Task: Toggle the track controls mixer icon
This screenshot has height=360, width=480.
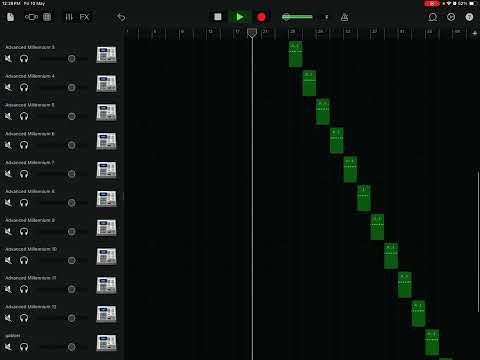Action: (69, 17)
